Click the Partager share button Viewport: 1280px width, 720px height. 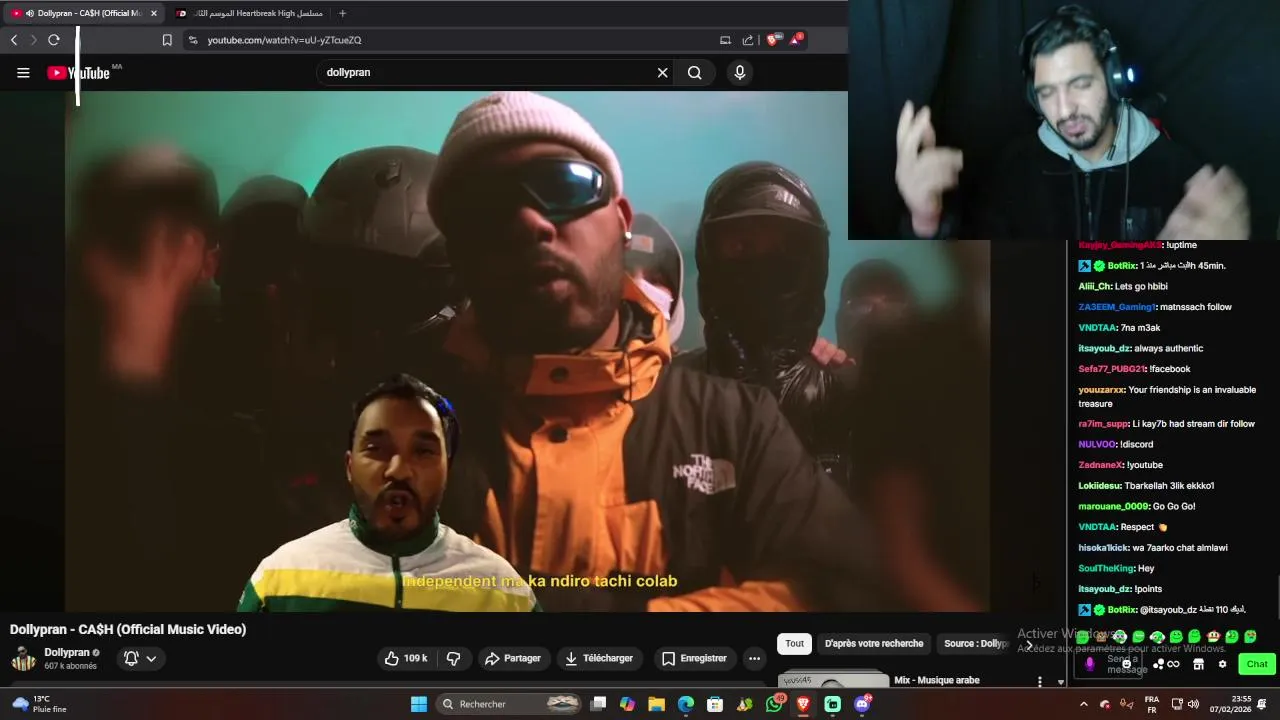click(x=512, y=658)
